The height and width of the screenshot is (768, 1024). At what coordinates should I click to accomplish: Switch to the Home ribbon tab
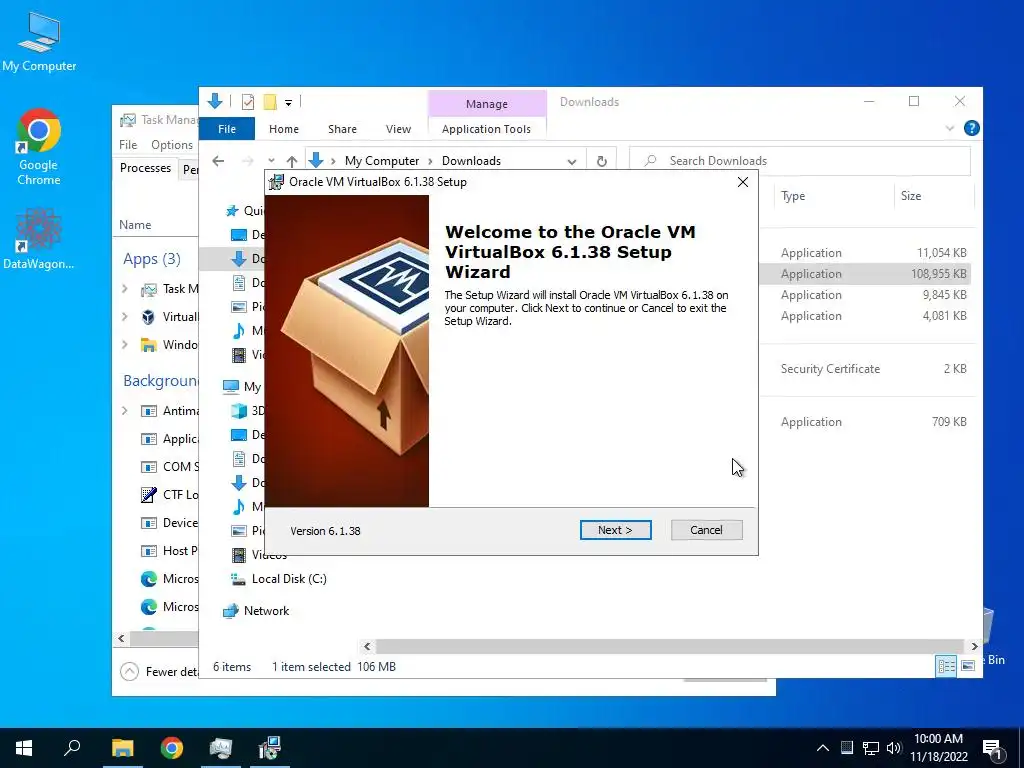click(x=283, y=129)
